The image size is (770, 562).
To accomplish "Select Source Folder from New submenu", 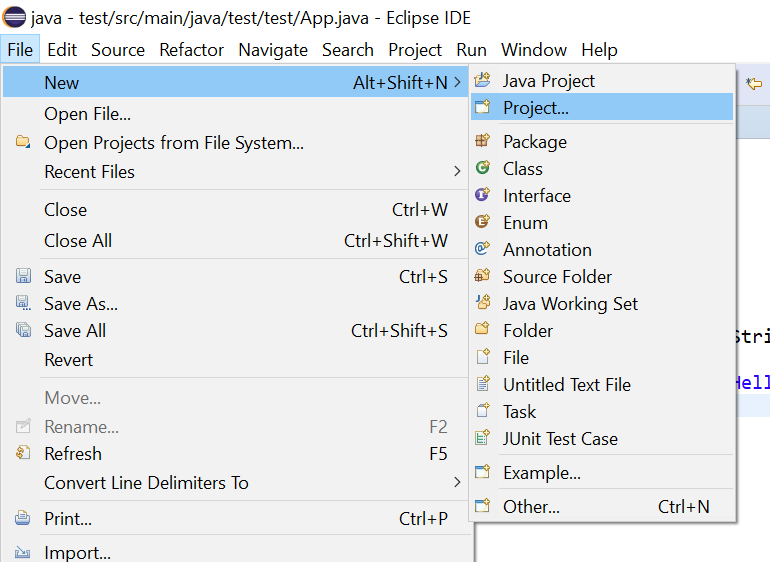I will point(602,277).
